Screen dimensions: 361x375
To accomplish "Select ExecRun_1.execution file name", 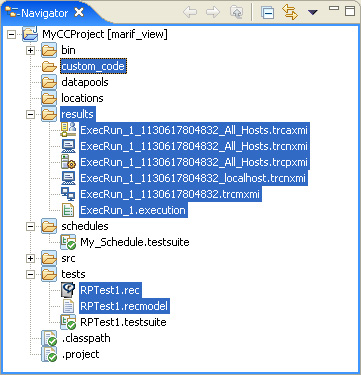I will pos(133,210).
